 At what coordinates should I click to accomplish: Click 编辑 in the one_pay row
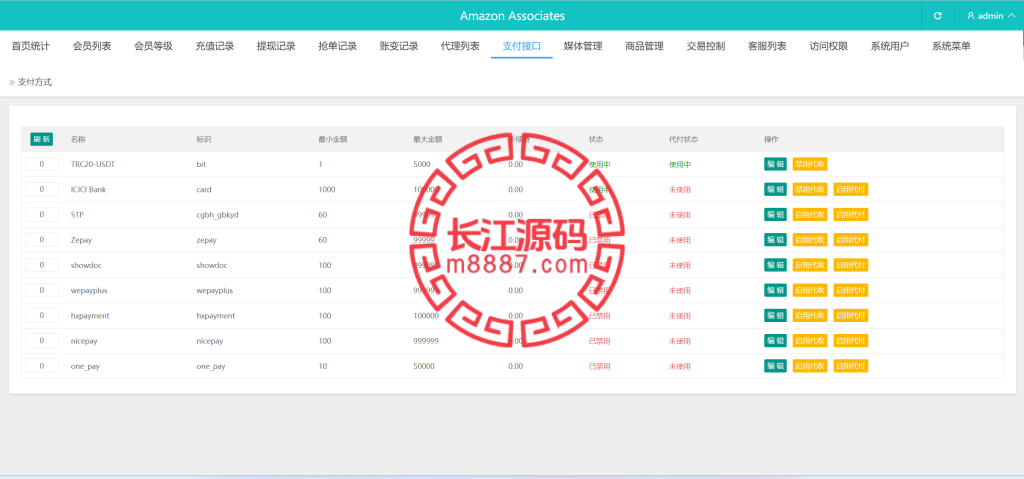(x=775, y=366)
